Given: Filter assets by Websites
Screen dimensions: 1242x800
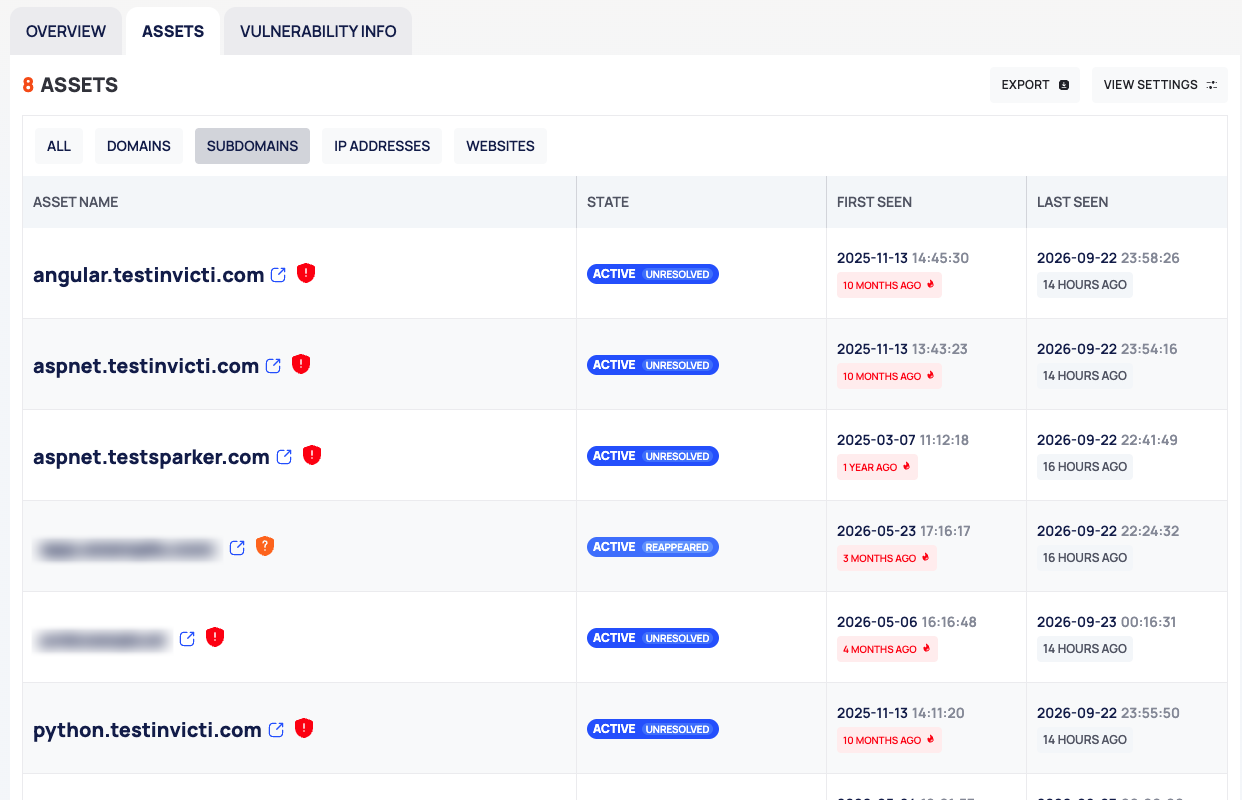Looking at the screenshot, I should click(500, 146).
